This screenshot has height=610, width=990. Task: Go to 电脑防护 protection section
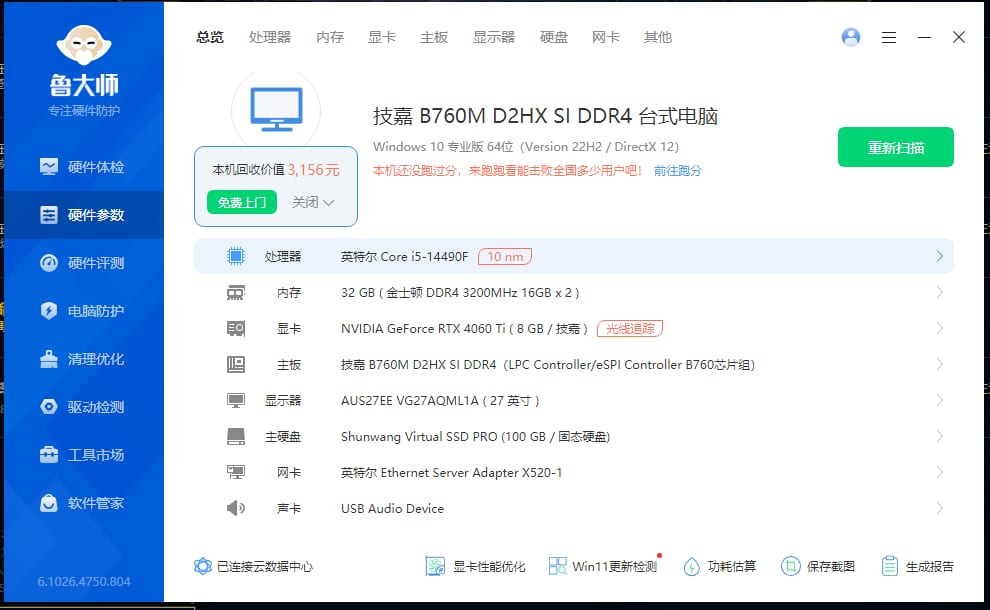coord(82,311)
